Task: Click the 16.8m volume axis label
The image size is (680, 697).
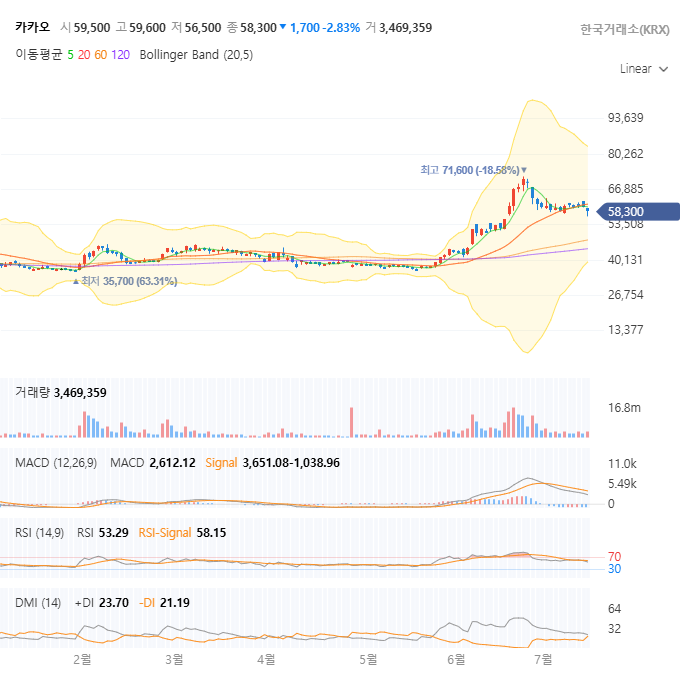Action: click(x=624, y=408)
